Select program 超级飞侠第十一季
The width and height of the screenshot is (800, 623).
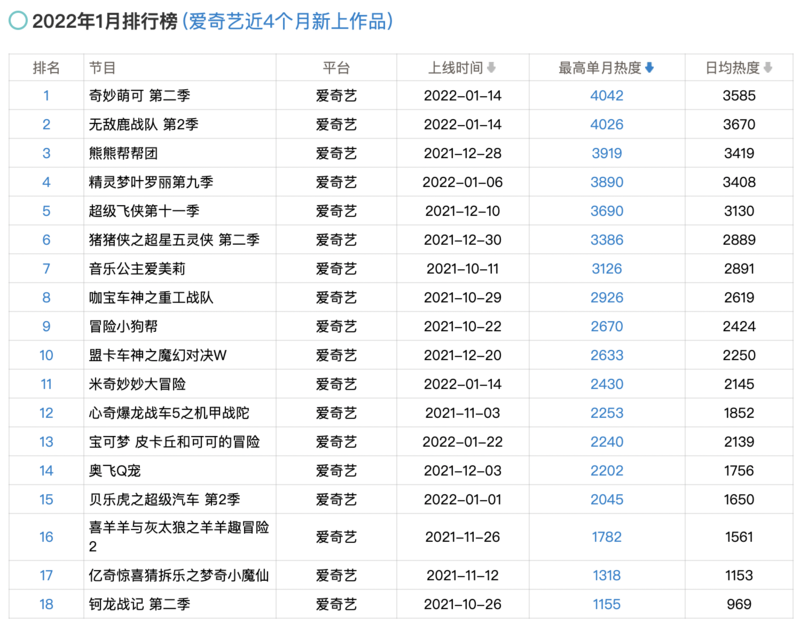(144, 211)
